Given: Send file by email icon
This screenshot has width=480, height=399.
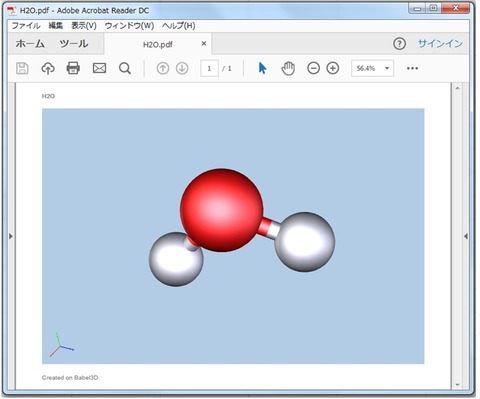Looking at the screenshot, I should [99, 68].
